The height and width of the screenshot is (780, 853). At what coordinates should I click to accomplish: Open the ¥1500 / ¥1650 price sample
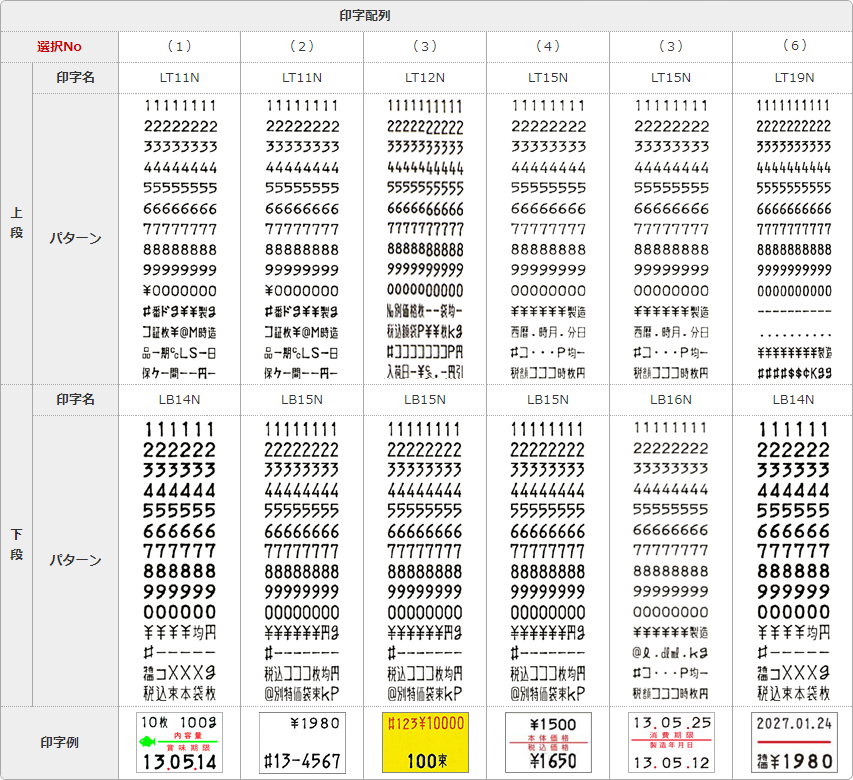pyautogui.click(x=548, y=742)
